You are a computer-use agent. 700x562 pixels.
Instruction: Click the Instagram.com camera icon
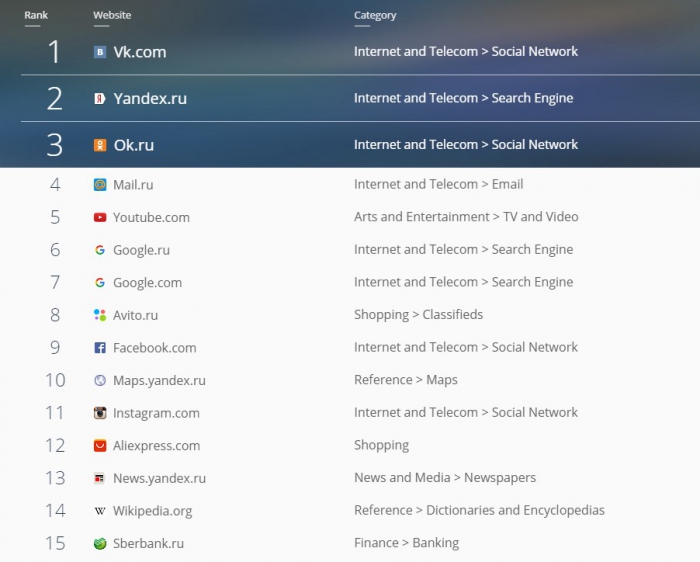pos(100,413)
